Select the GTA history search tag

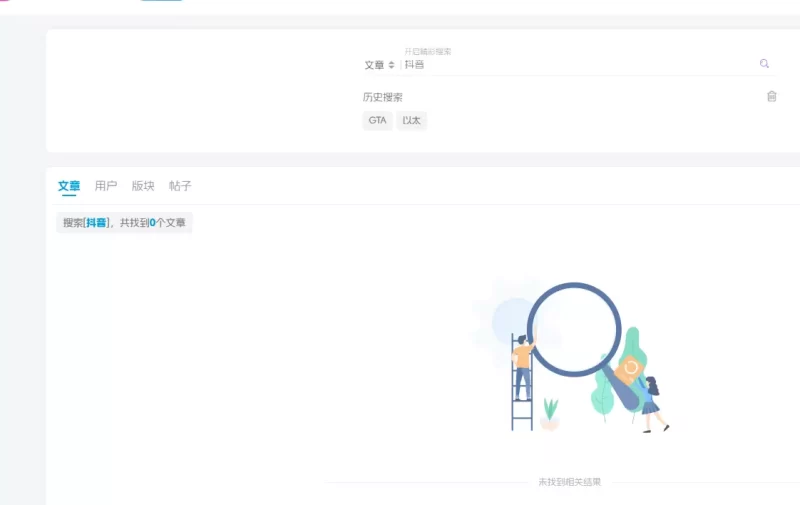[378, 120]
